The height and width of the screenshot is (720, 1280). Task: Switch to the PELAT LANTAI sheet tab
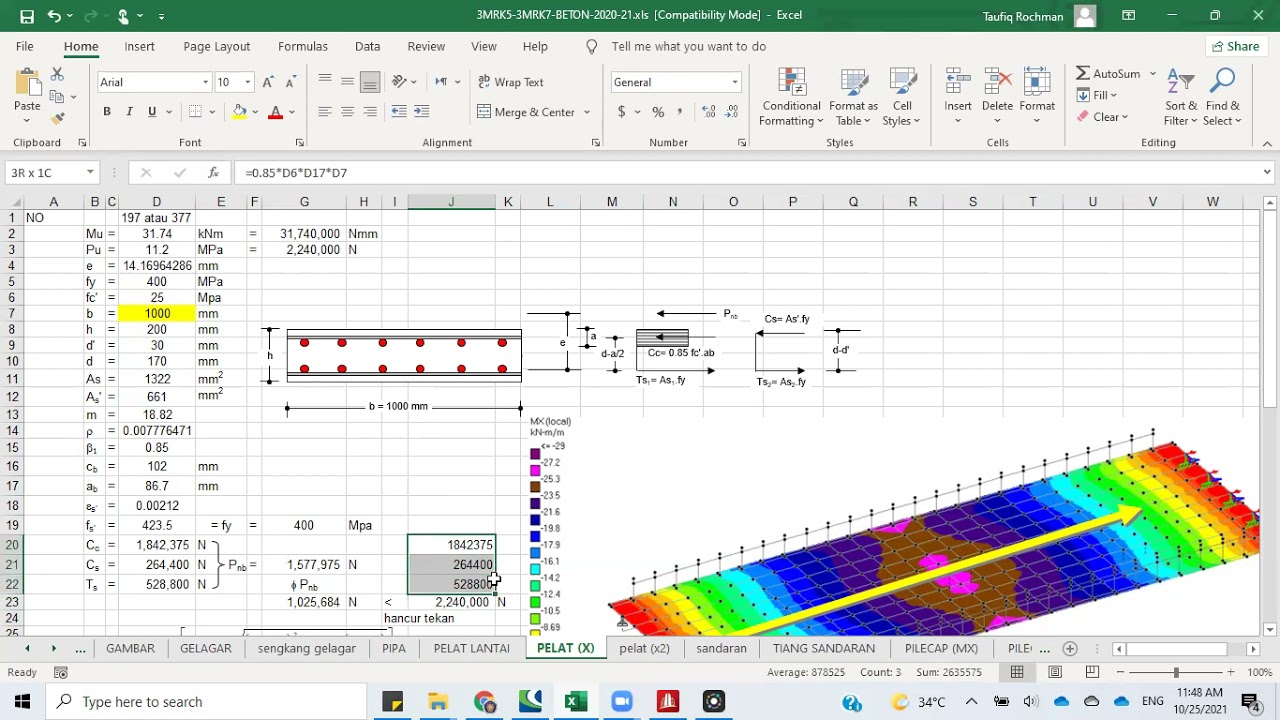pos(471,648)
